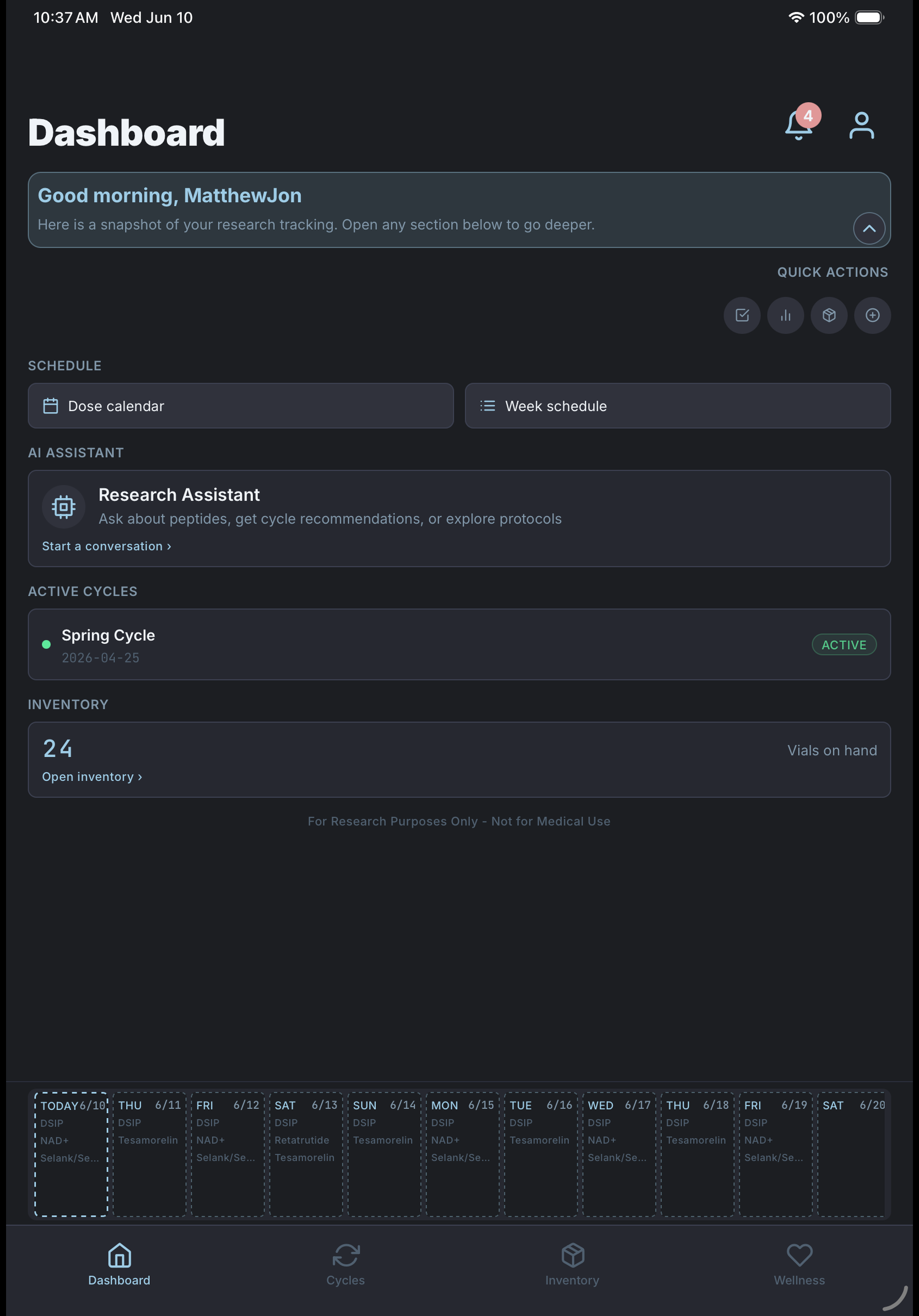Open the Spring Cycle card
The width and height of the screenshot is (919, 1316).
[x=459, y=644]
